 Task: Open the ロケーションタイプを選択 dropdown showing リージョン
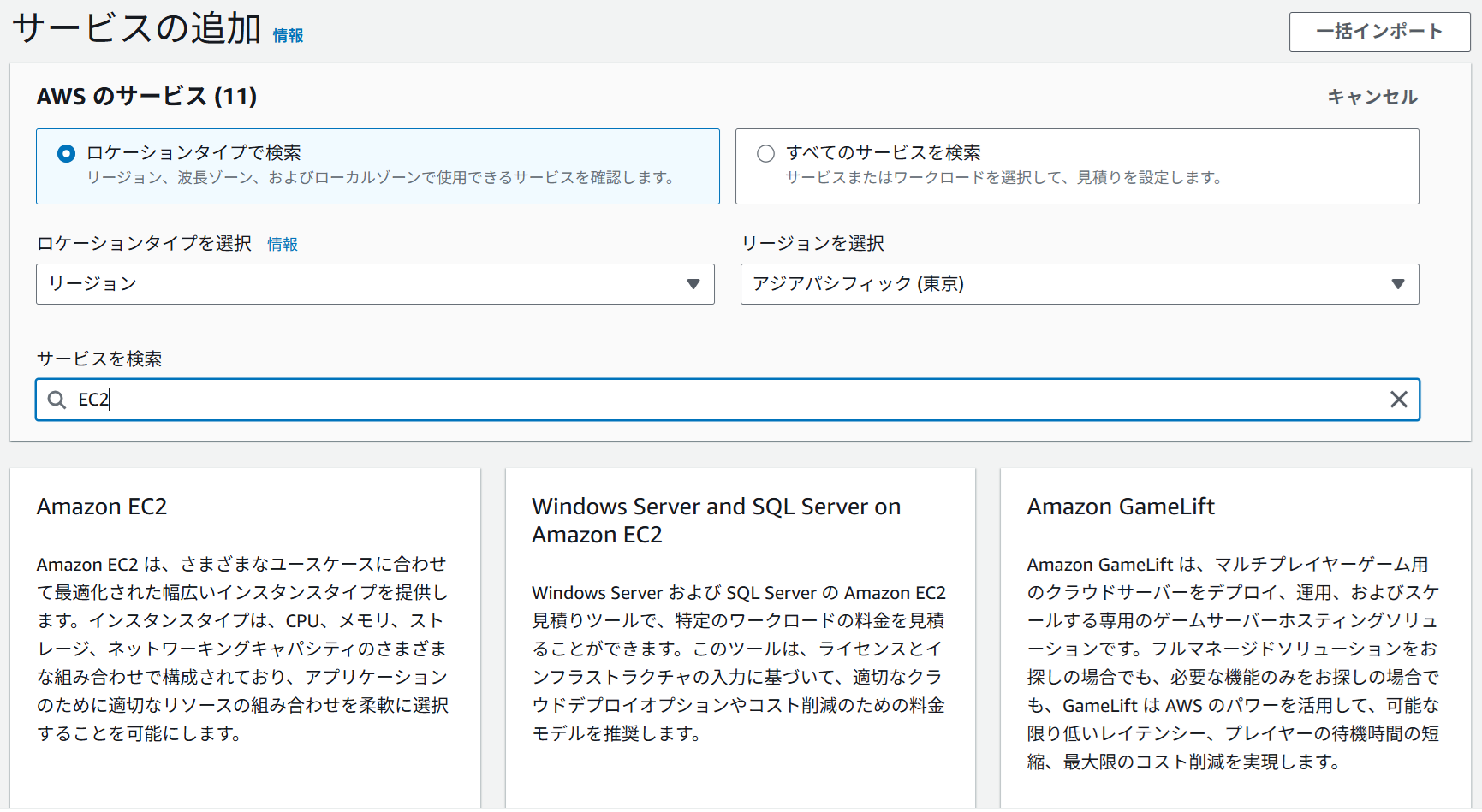coord(375,284)
